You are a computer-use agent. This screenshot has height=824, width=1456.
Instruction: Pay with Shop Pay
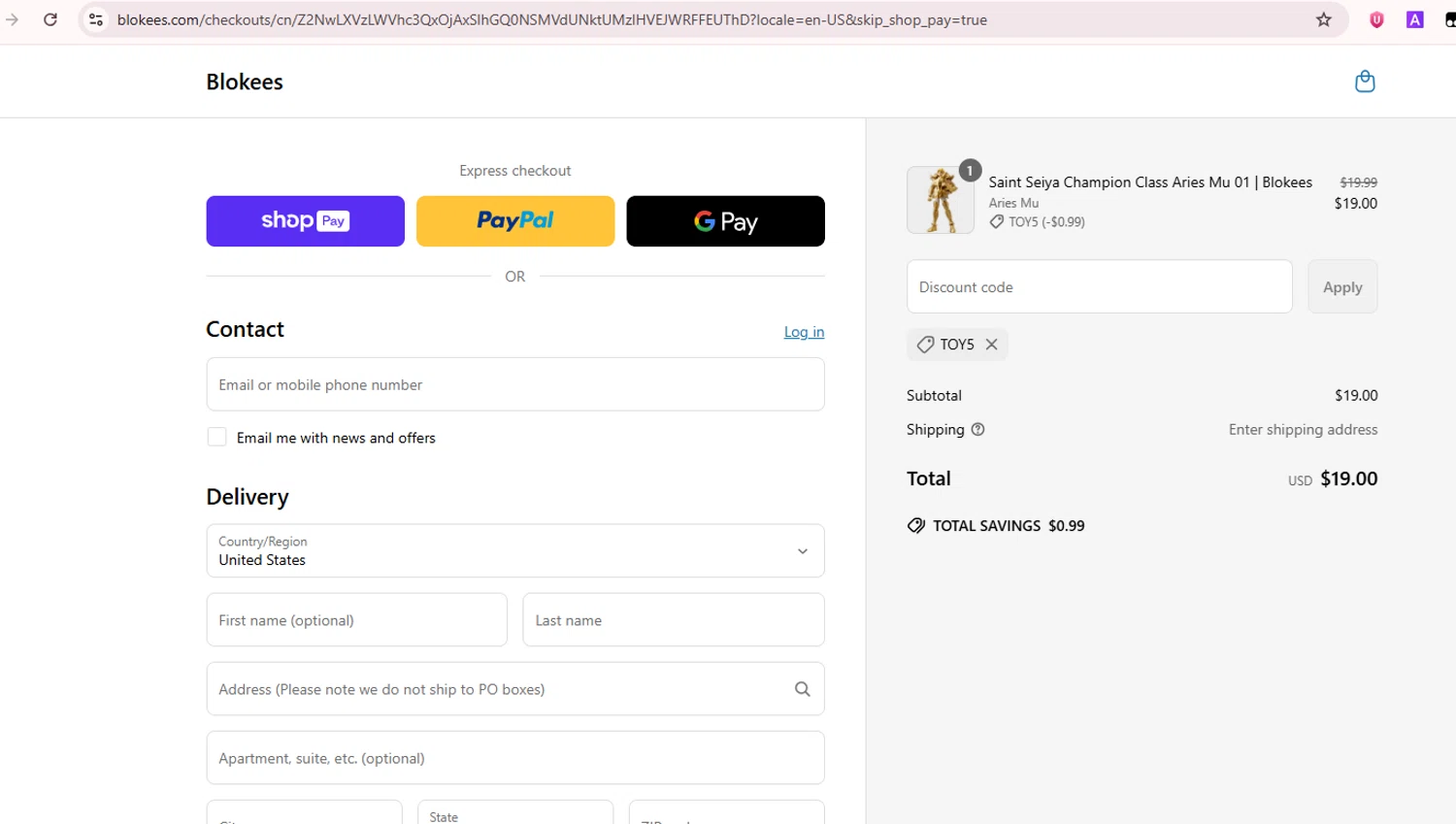(305, 221)
